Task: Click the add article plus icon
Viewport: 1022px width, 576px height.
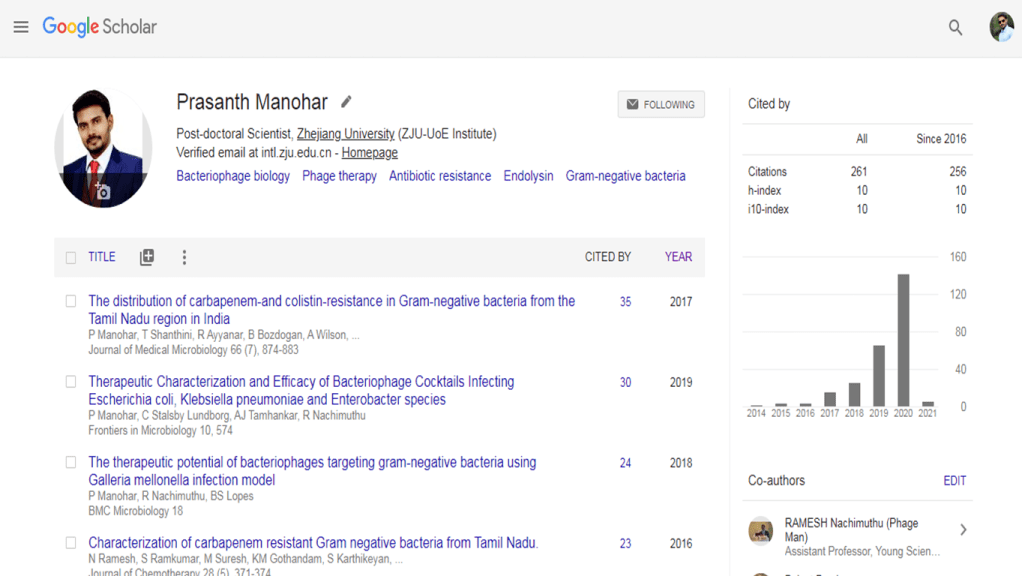Action: click(x=147, y=257)
